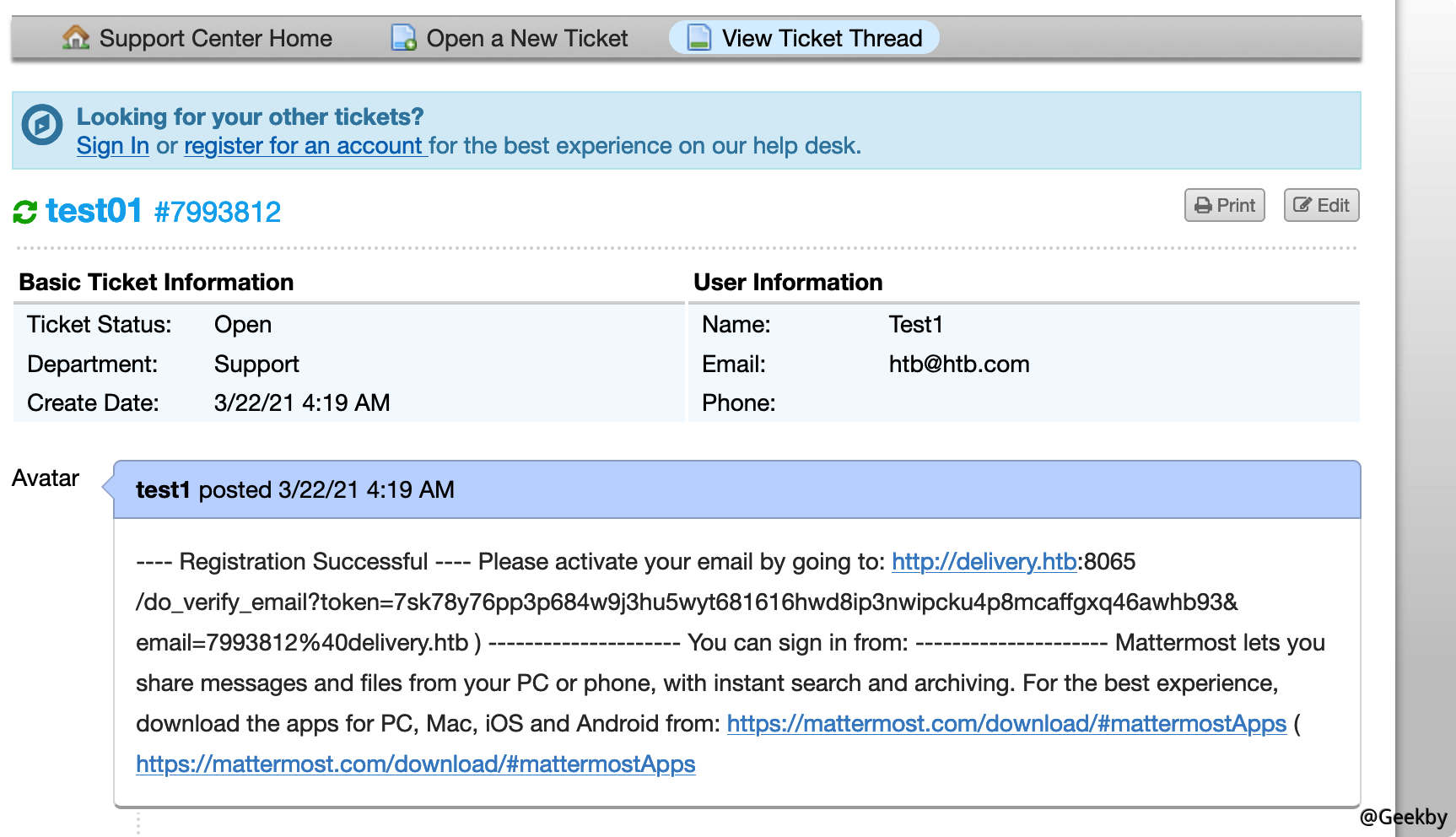Open the 'Open a New Ticket' tab
The image size is (1456, 837).
click(526, 38)
